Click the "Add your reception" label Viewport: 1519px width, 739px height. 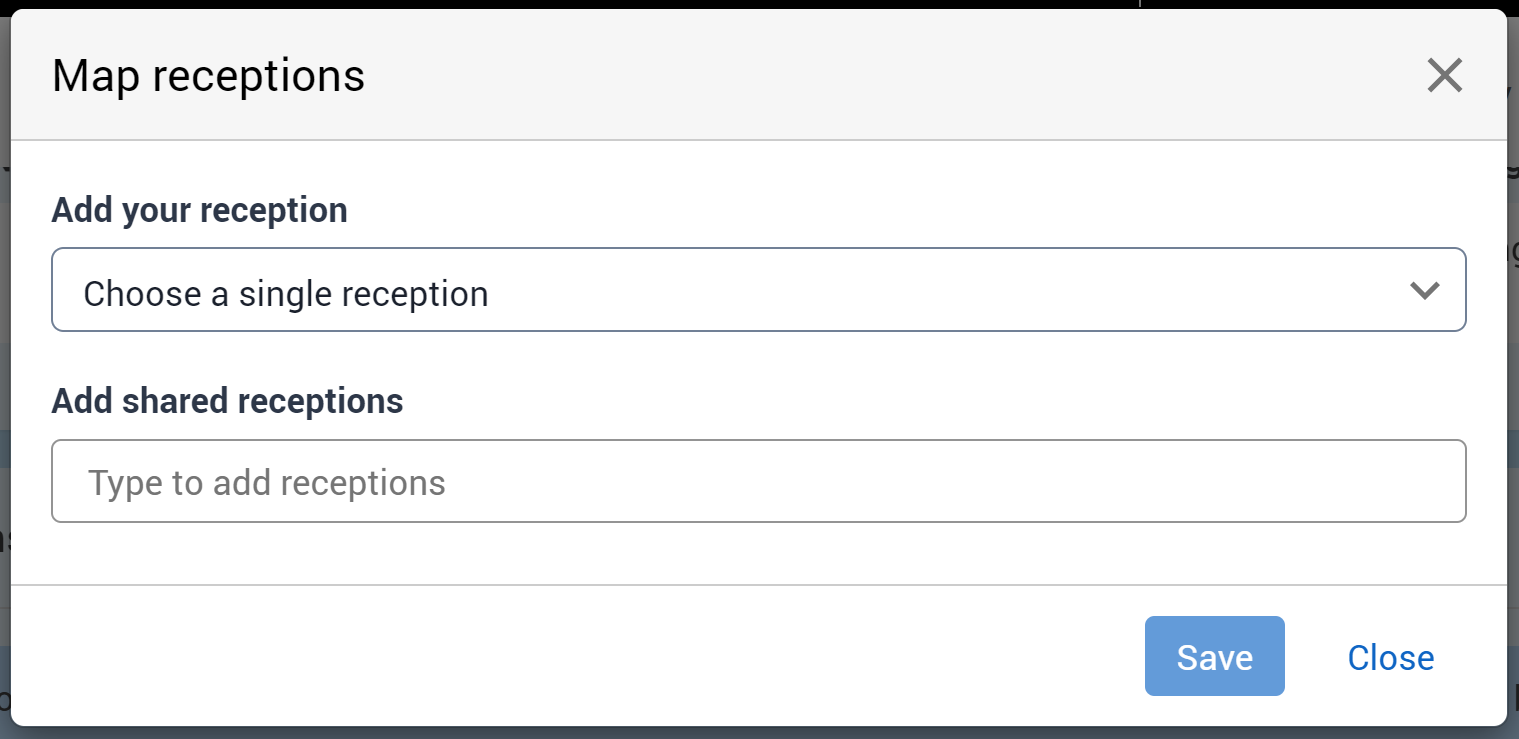(200, 210)
